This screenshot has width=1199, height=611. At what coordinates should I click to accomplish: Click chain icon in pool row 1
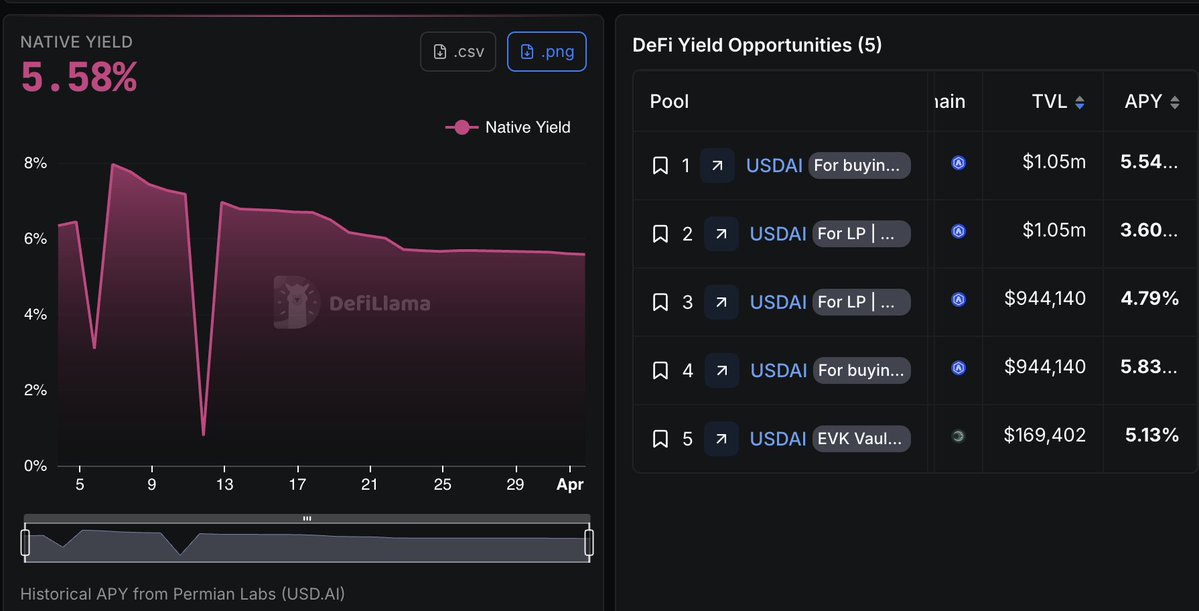click(x=958, y=163)
